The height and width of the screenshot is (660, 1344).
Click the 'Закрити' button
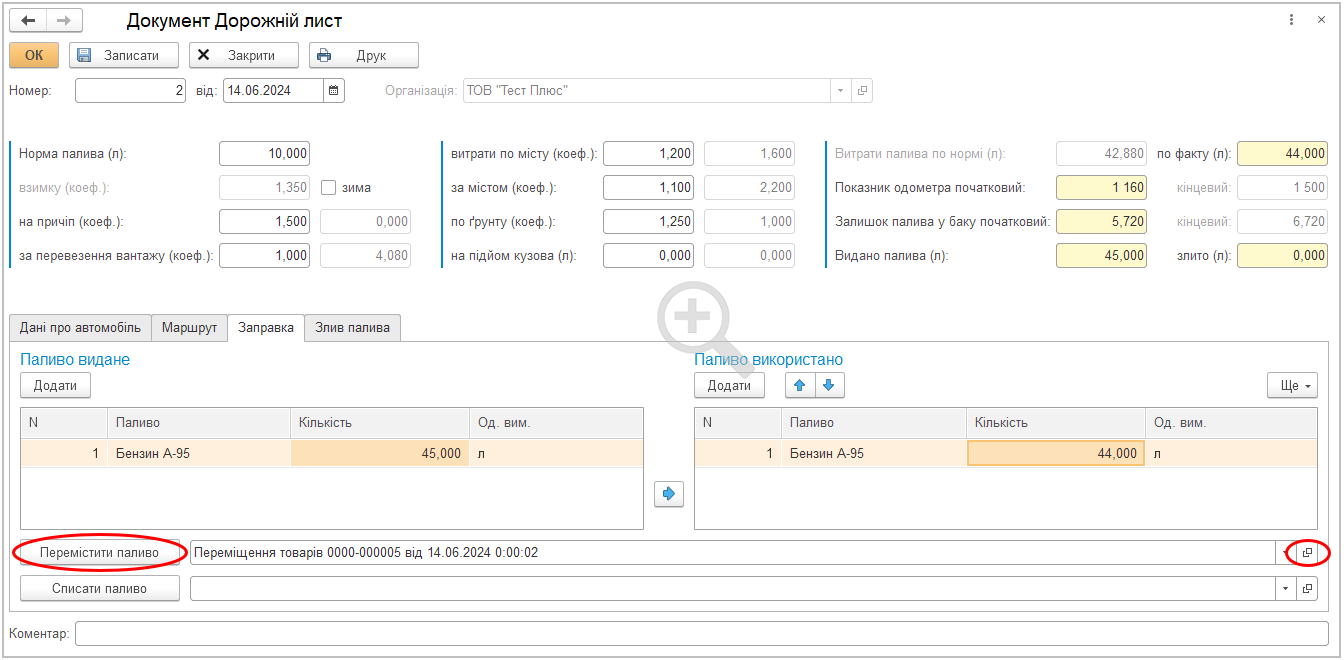click(x=244, y=55)
